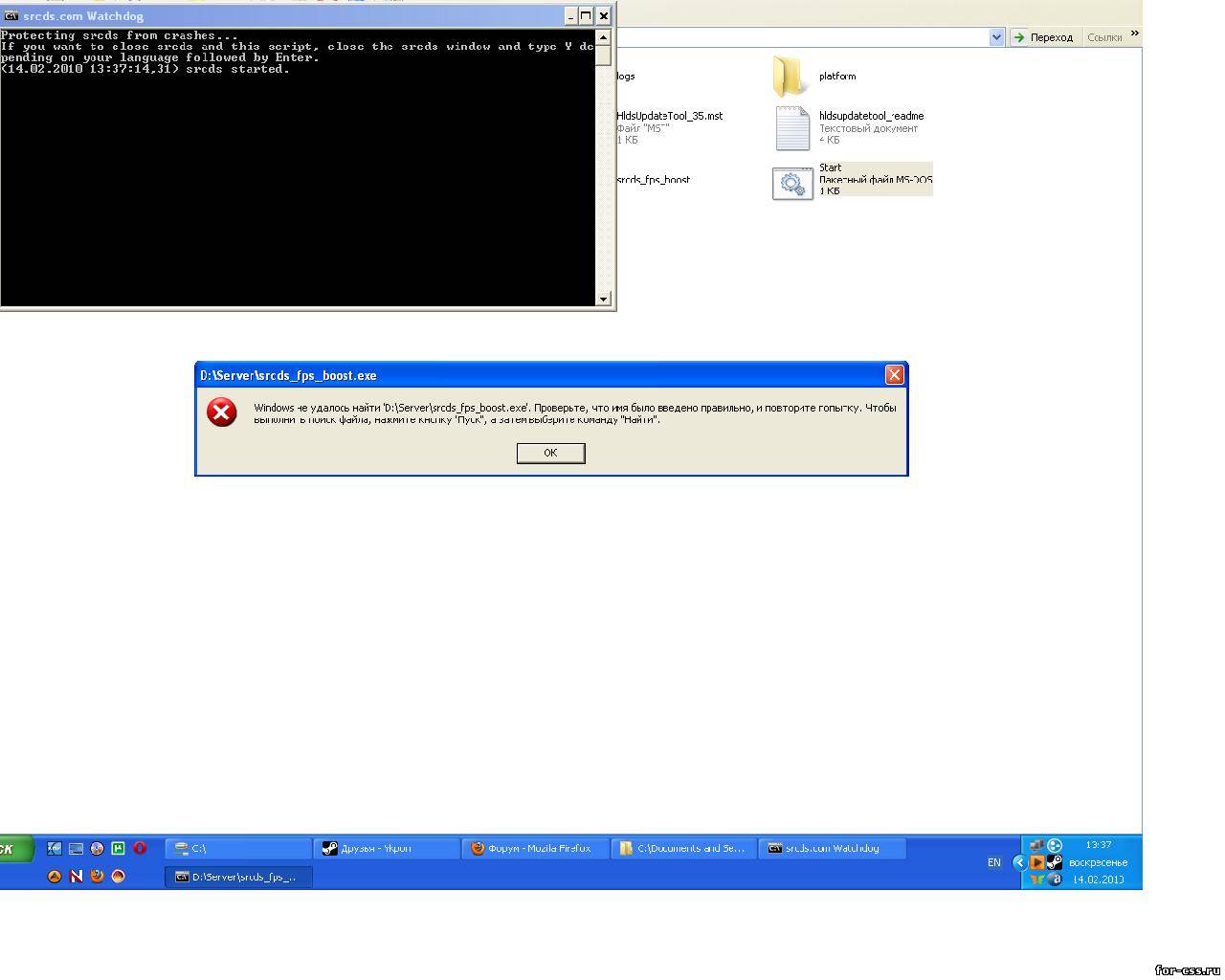Expand hidden system tray icons arrow

1019,862
